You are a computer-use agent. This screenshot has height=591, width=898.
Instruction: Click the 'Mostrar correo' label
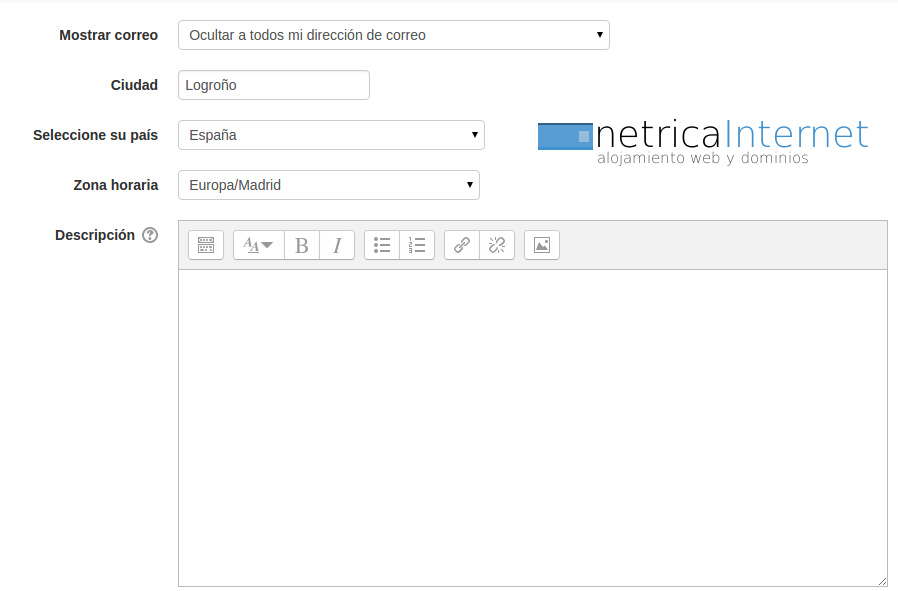coord(109,35)
